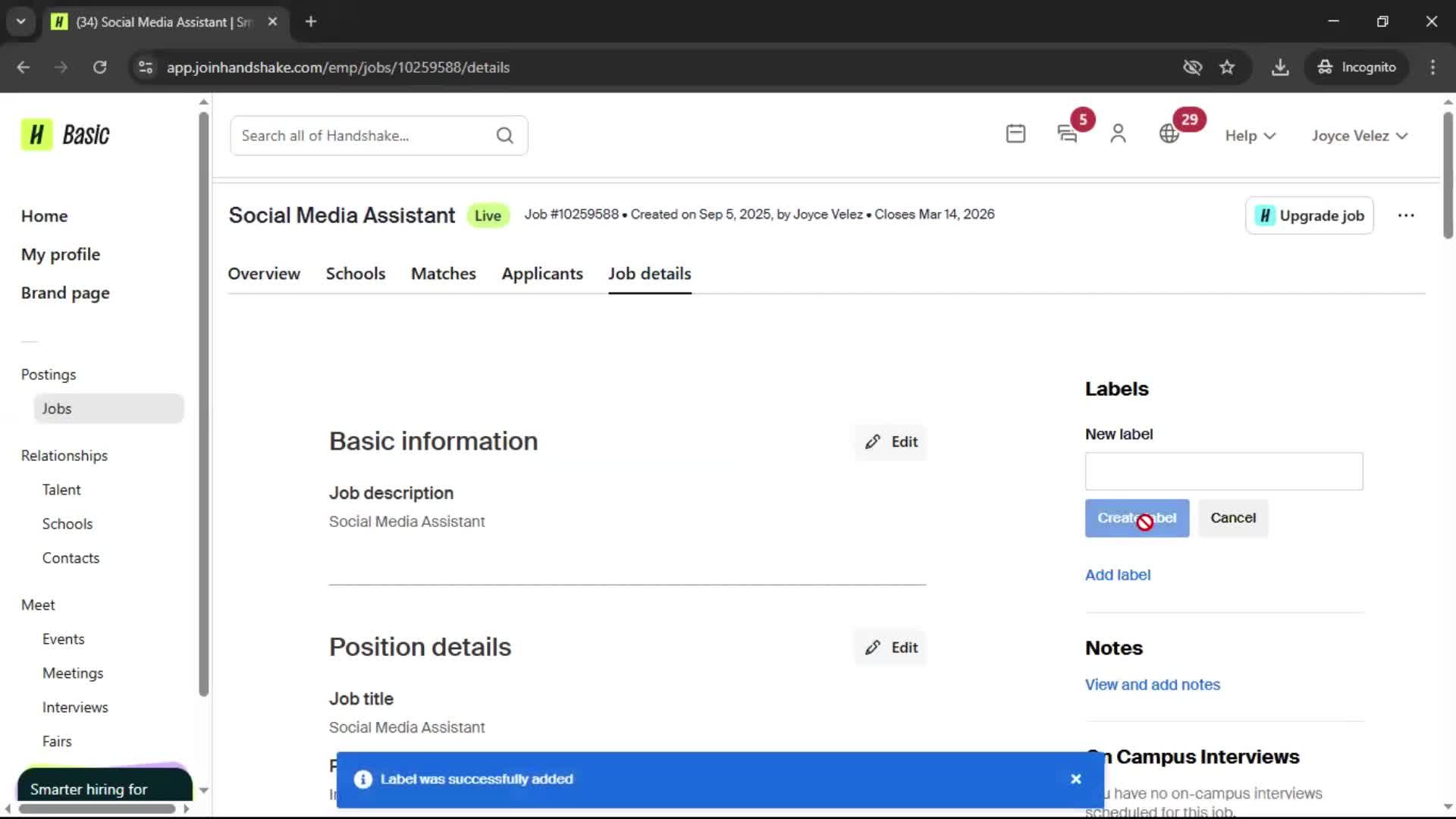Bookmark this page with star icon
Screen dimensions: 1456x819
(1227, 67)
